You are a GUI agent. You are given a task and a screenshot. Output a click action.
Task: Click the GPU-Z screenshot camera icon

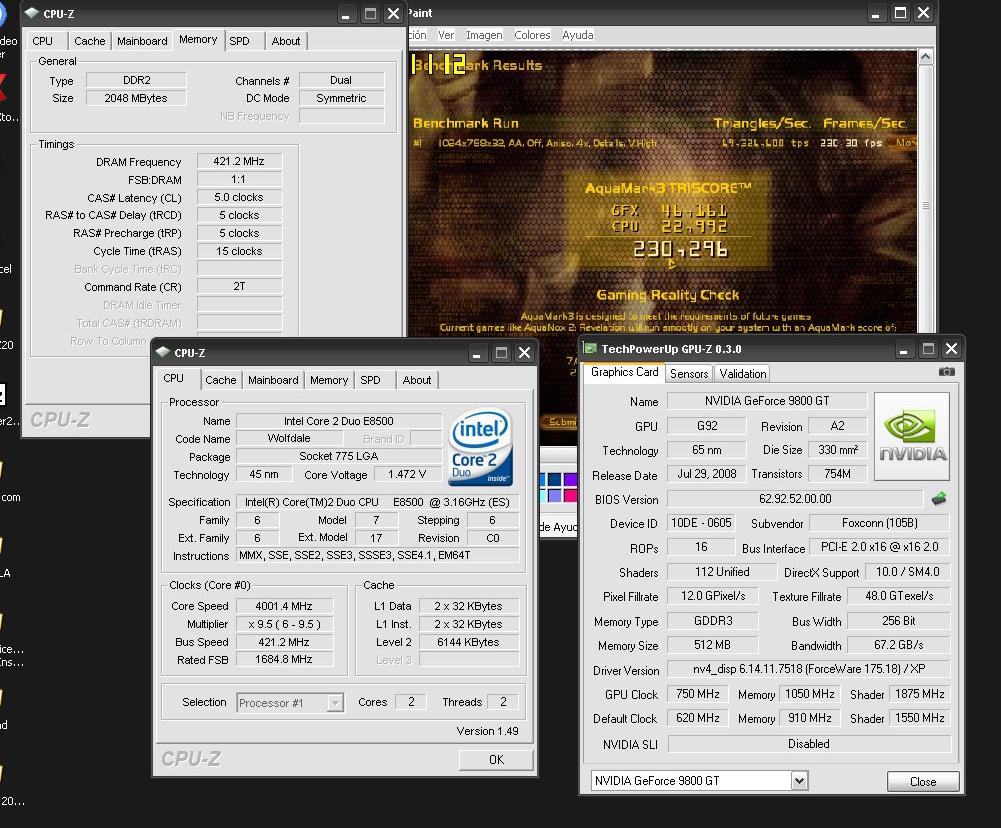pyautogui.click(x=946, y=372)
